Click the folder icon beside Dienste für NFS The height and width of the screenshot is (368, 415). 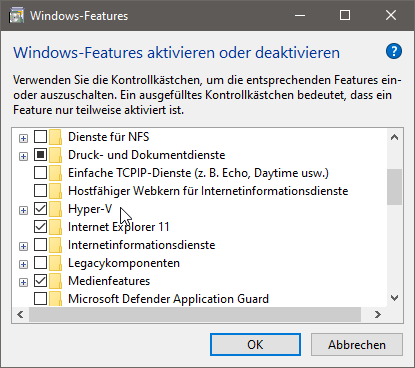coord(55,137)
